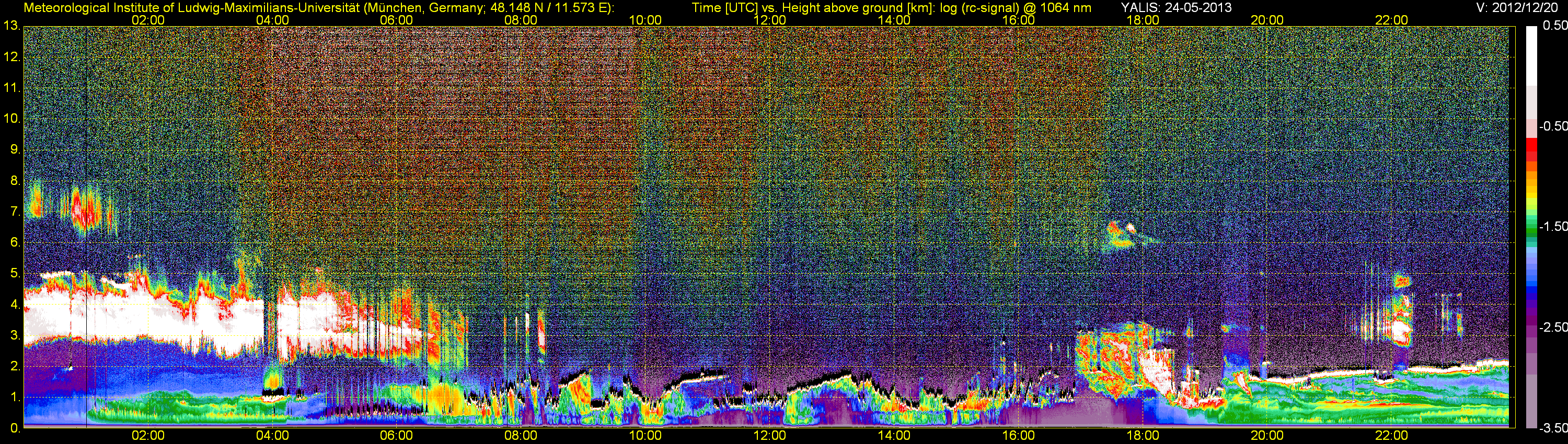The width and height of the screenshot is (1568, 444).
Task: Click the 14:00 label on the upper time axis
Action: [894, 20]
